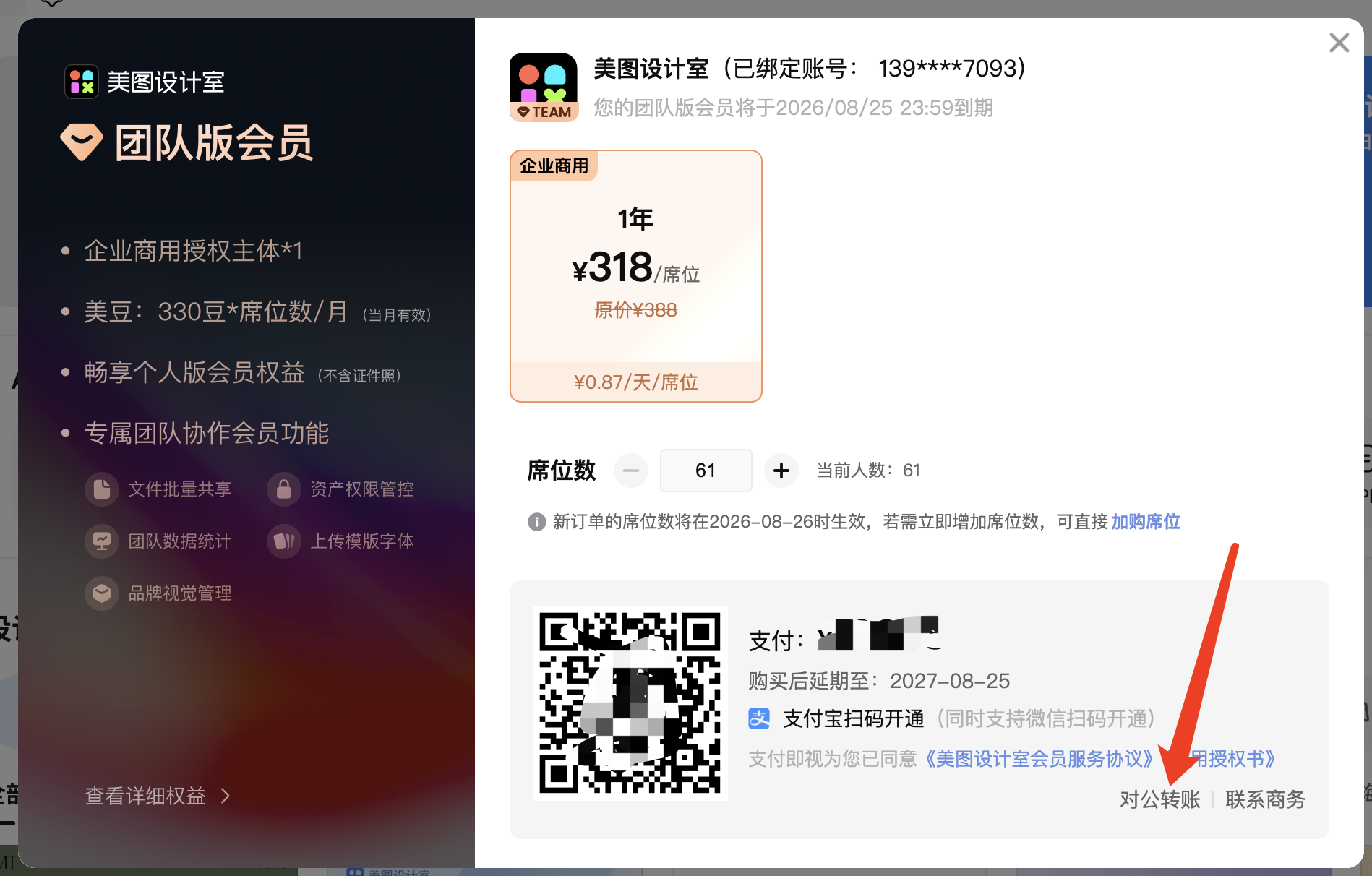This screenshot has height=876, width=1372.
Task: Click the seat number input field
Action: 706,471
